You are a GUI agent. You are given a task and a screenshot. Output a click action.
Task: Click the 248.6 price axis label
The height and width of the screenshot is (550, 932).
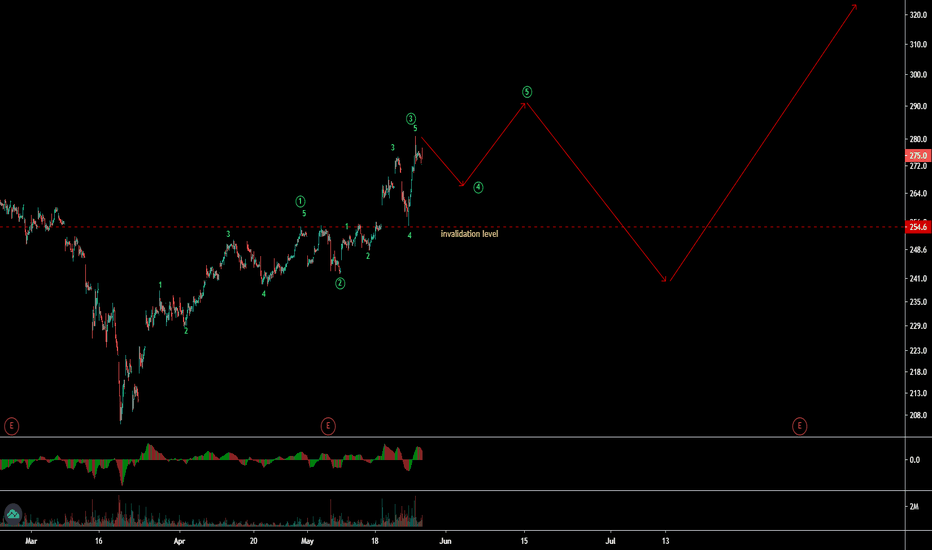point(918,250)
